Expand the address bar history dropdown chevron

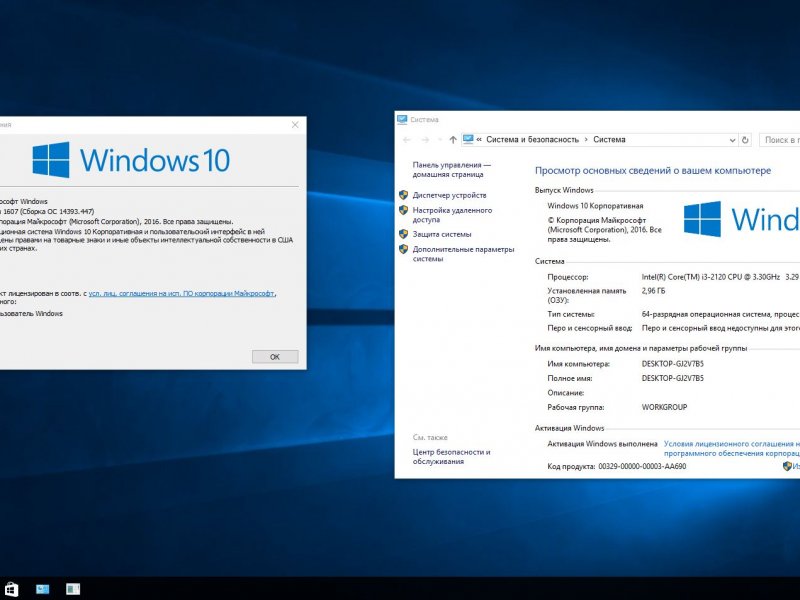pos(733,140)
